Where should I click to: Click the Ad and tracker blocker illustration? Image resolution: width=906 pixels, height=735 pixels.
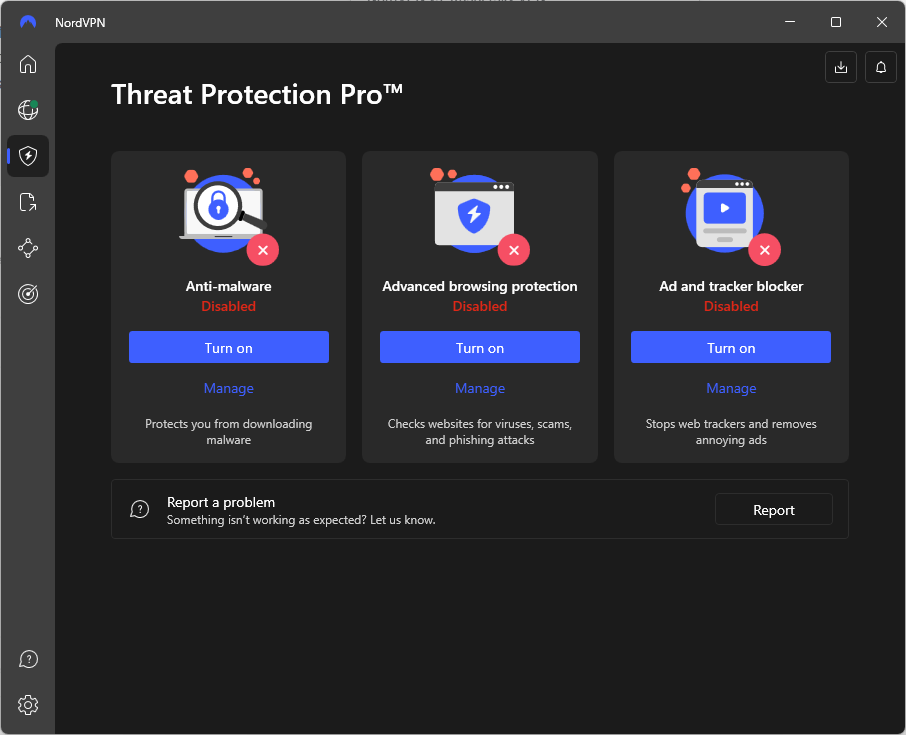coord(730,217)
